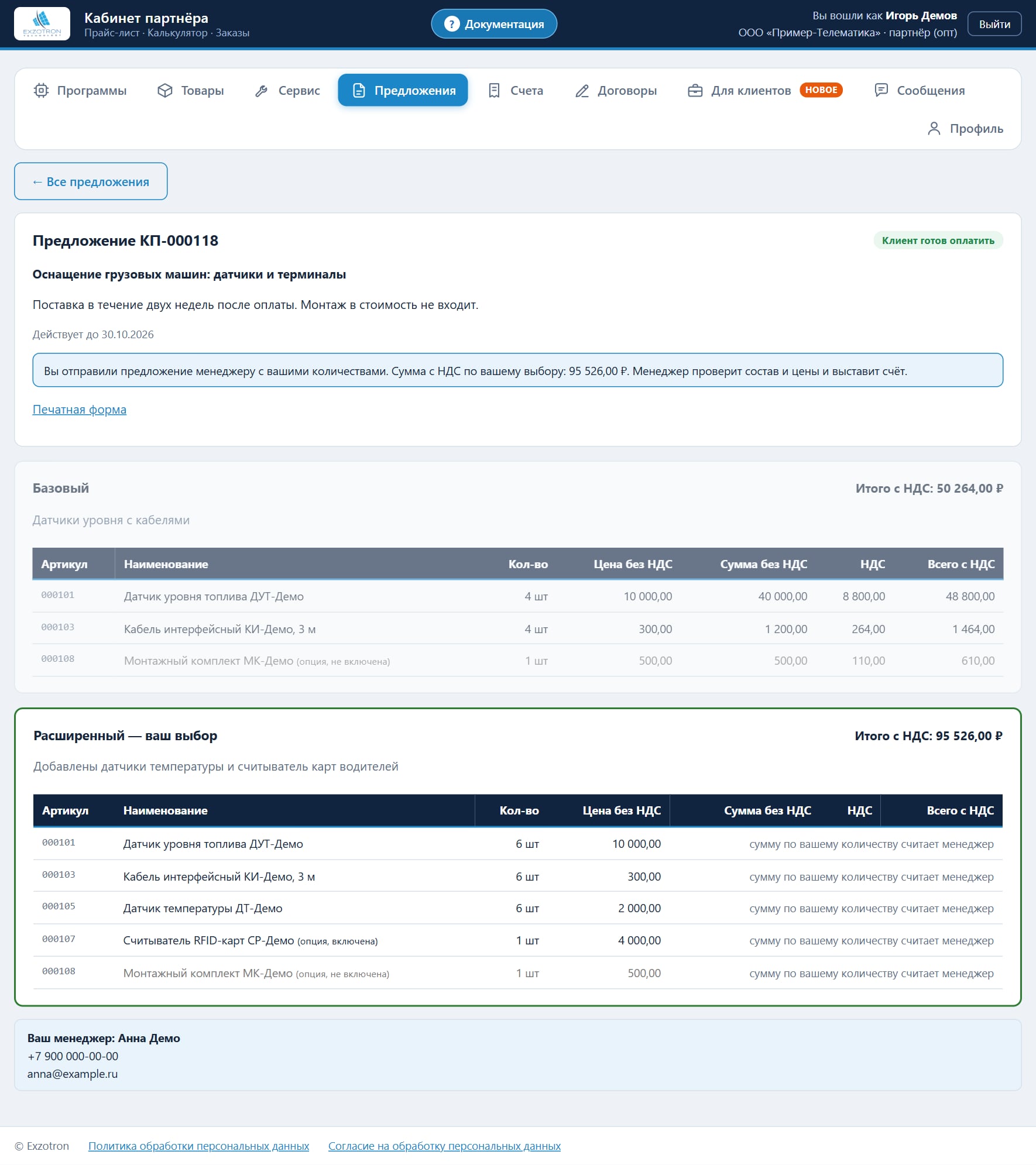Click the НОВОЕ badge
This screenshot has width=1036, height=1165.
821,90
